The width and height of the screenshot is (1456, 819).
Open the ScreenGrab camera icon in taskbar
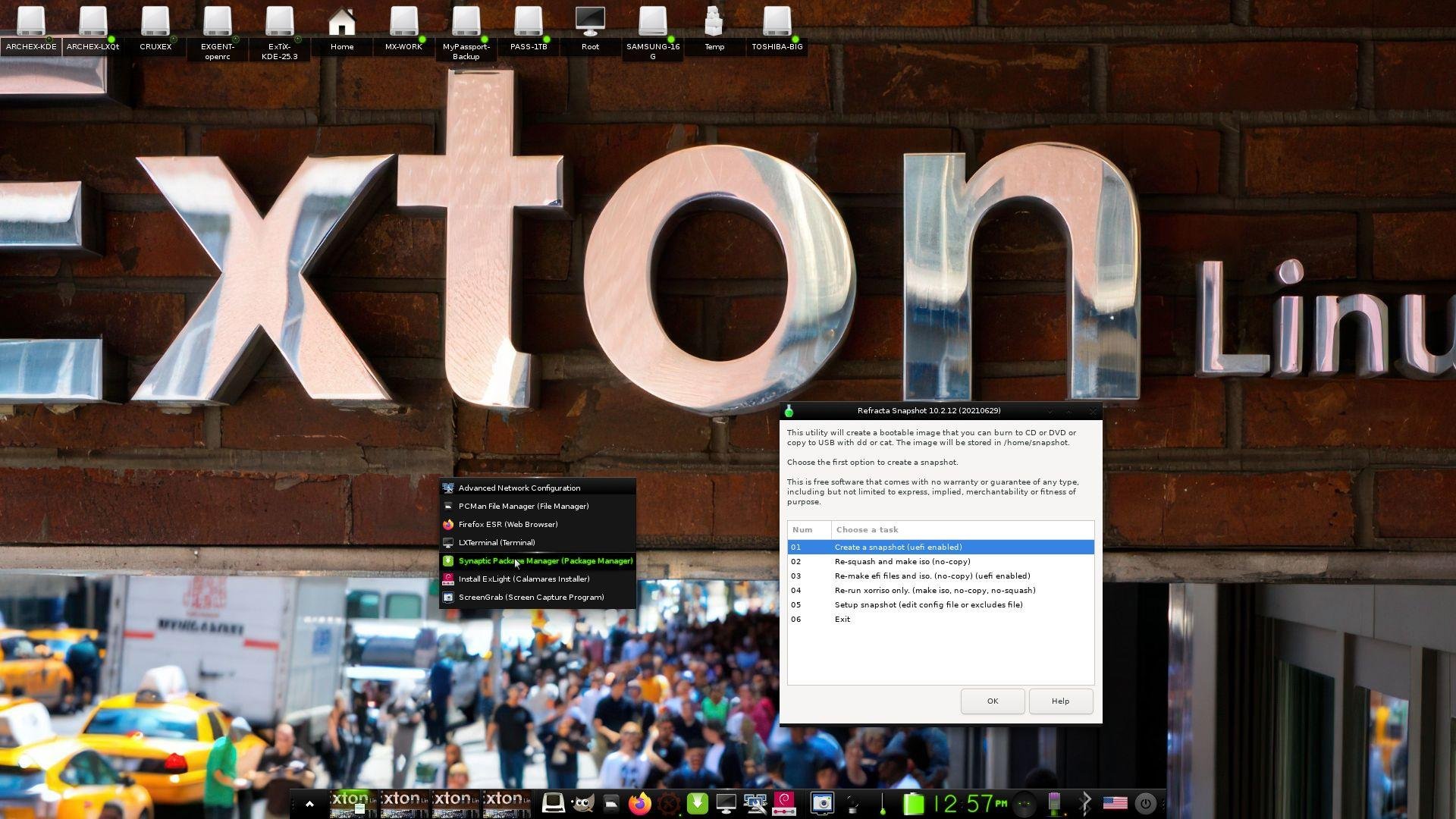coord(822,803)
